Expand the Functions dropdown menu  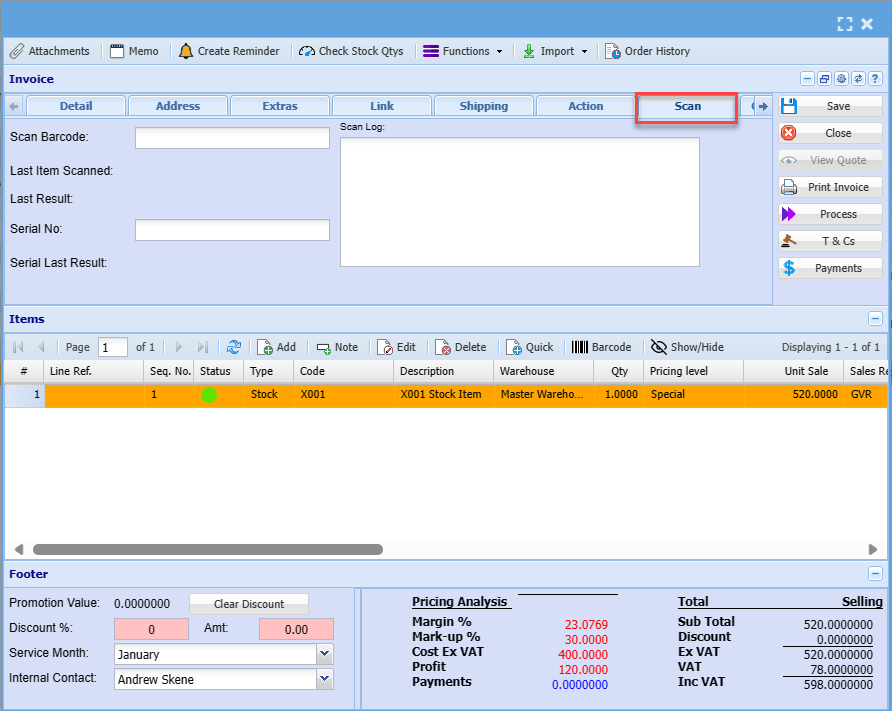point(461,51)
